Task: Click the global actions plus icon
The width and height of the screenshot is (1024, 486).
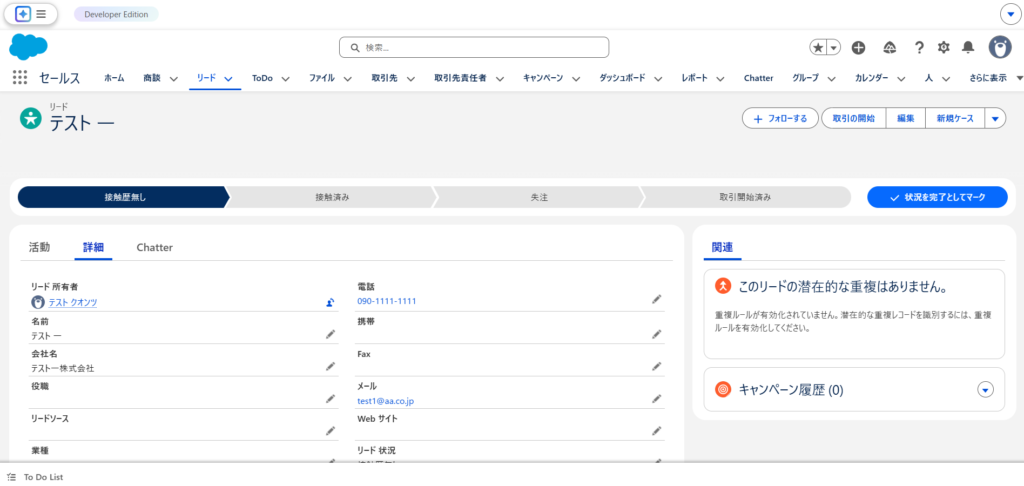Action: click(858, 47)
